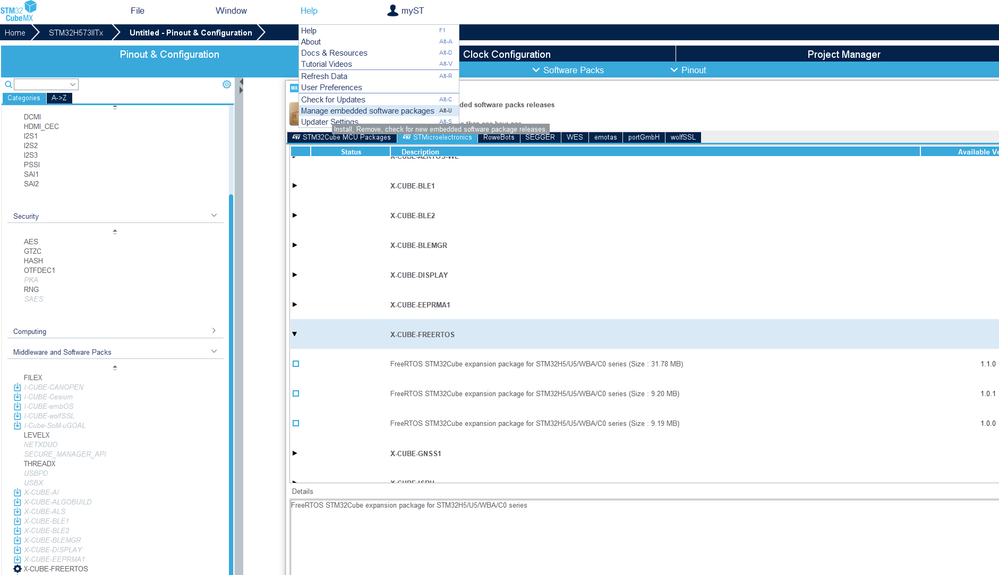Image resolution: width=999 pixels, height=575 pixels.
Task: Collapse the Security category section
Action: [213, 215]
